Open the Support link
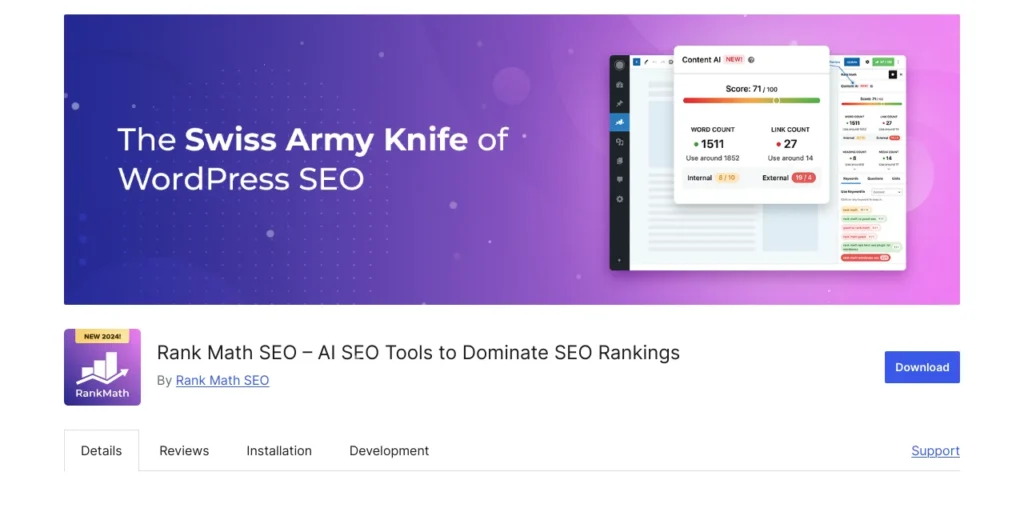 click(935, 451)
